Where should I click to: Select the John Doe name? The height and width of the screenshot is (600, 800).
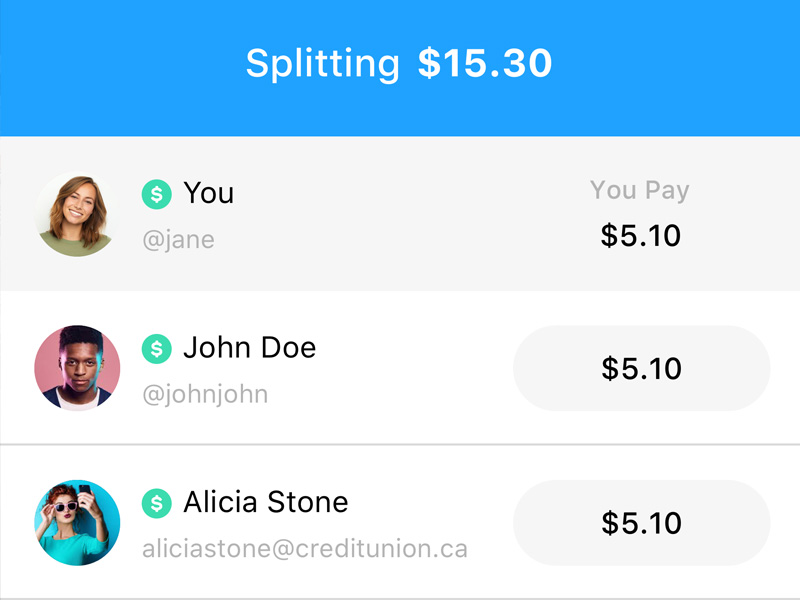pos(249,348)
